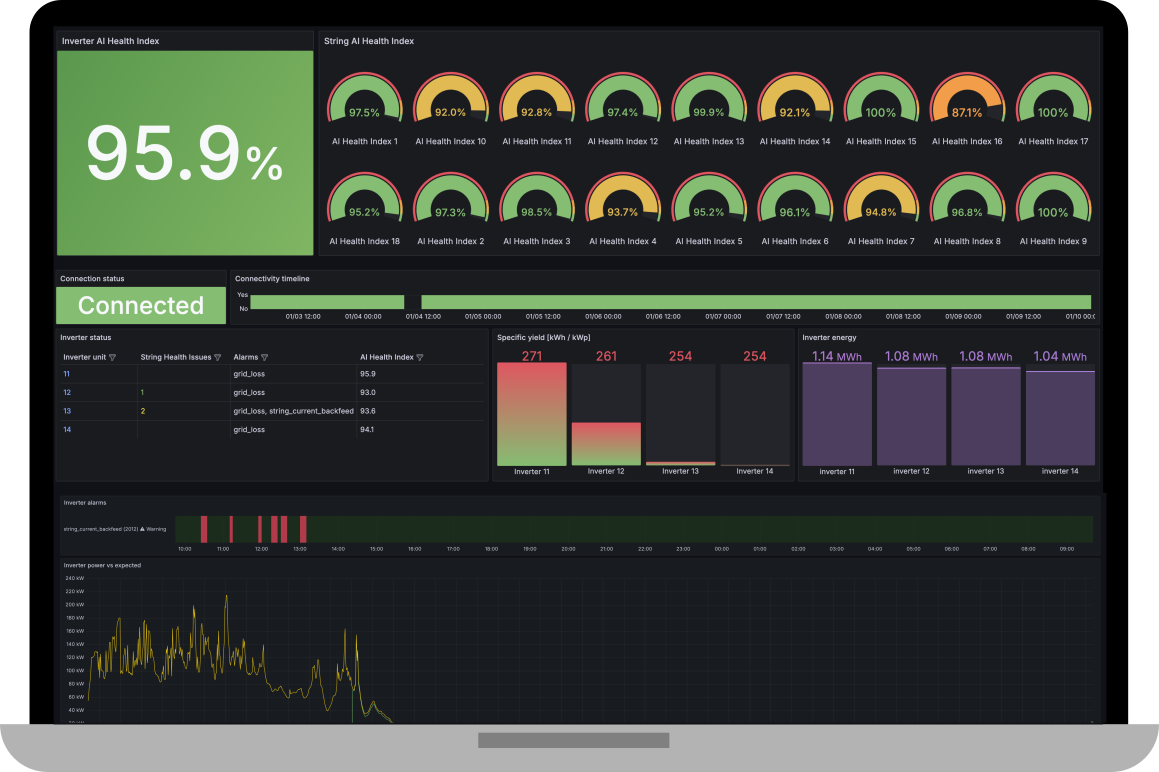Click the Inverter unit column filter icon
Image resolution: width=1159 pixels, height=772 pixels.
click(112, 357)
